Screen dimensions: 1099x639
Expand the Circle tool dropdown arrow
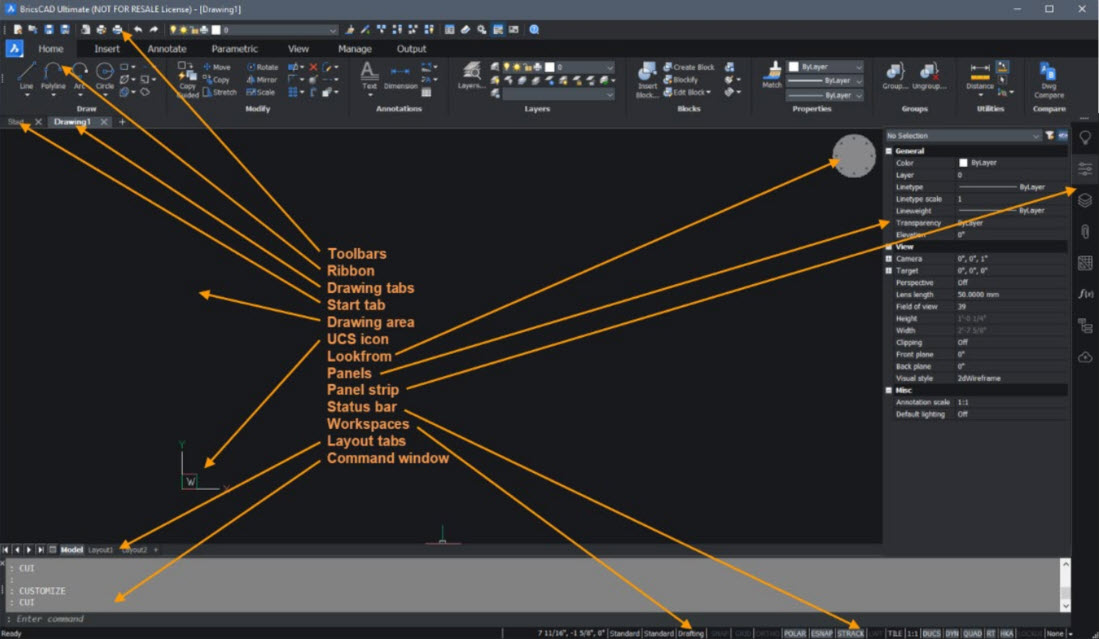[x=104, y=95]
